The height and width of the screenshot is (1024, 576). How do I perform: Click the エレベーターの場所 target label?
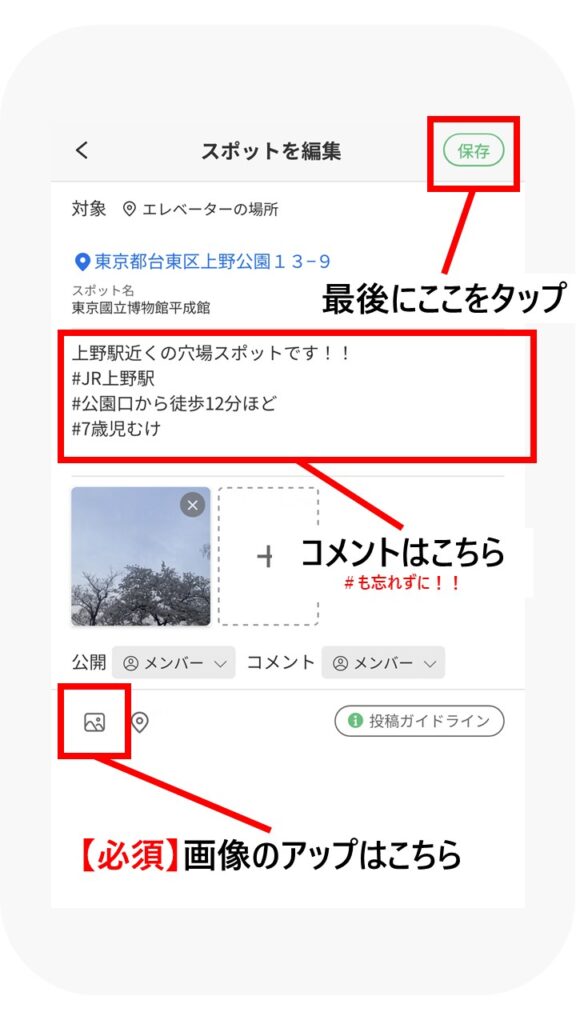click(x=210, y=210)
